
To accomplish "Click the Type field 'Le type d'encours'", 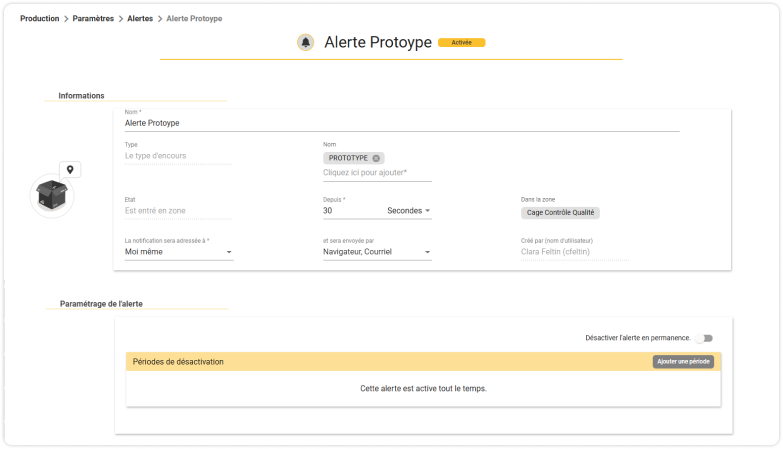I will (x=178, y=156).
